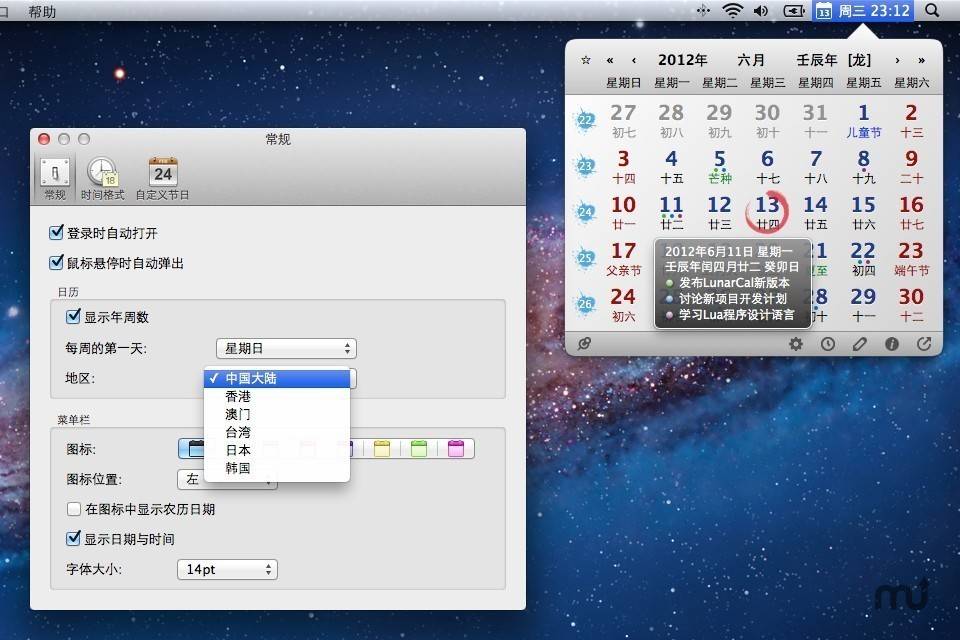
Task: Select the magenta menu bar calendar icon
Action: (456, 448)
